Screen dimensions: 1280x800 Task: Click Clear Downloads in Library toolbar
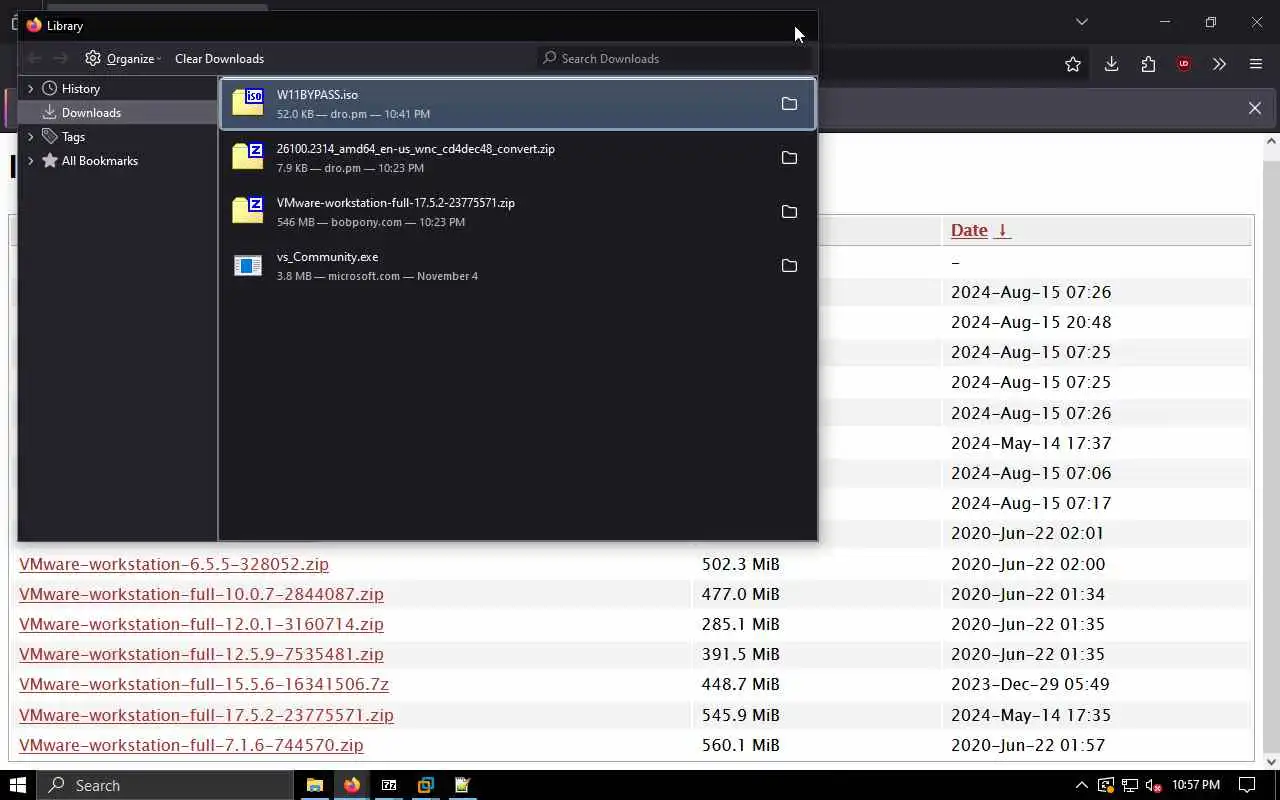click(219, 59)
